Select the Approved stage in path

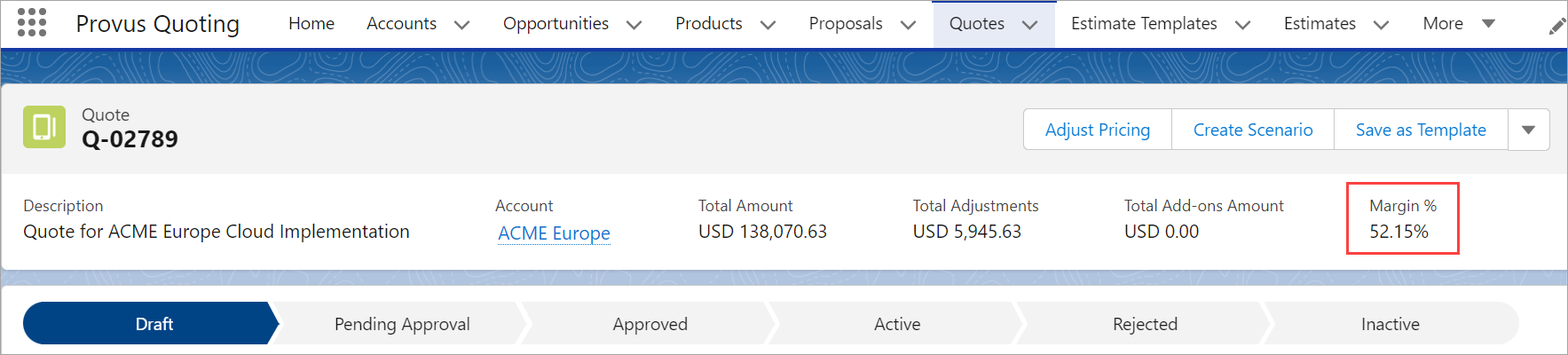(650, 324)
